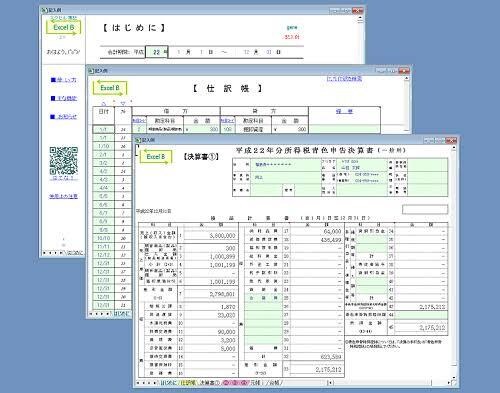Click the QR code image in the はじめに window
This screenshot has width=500, height=393.
[x=64, y=161]
